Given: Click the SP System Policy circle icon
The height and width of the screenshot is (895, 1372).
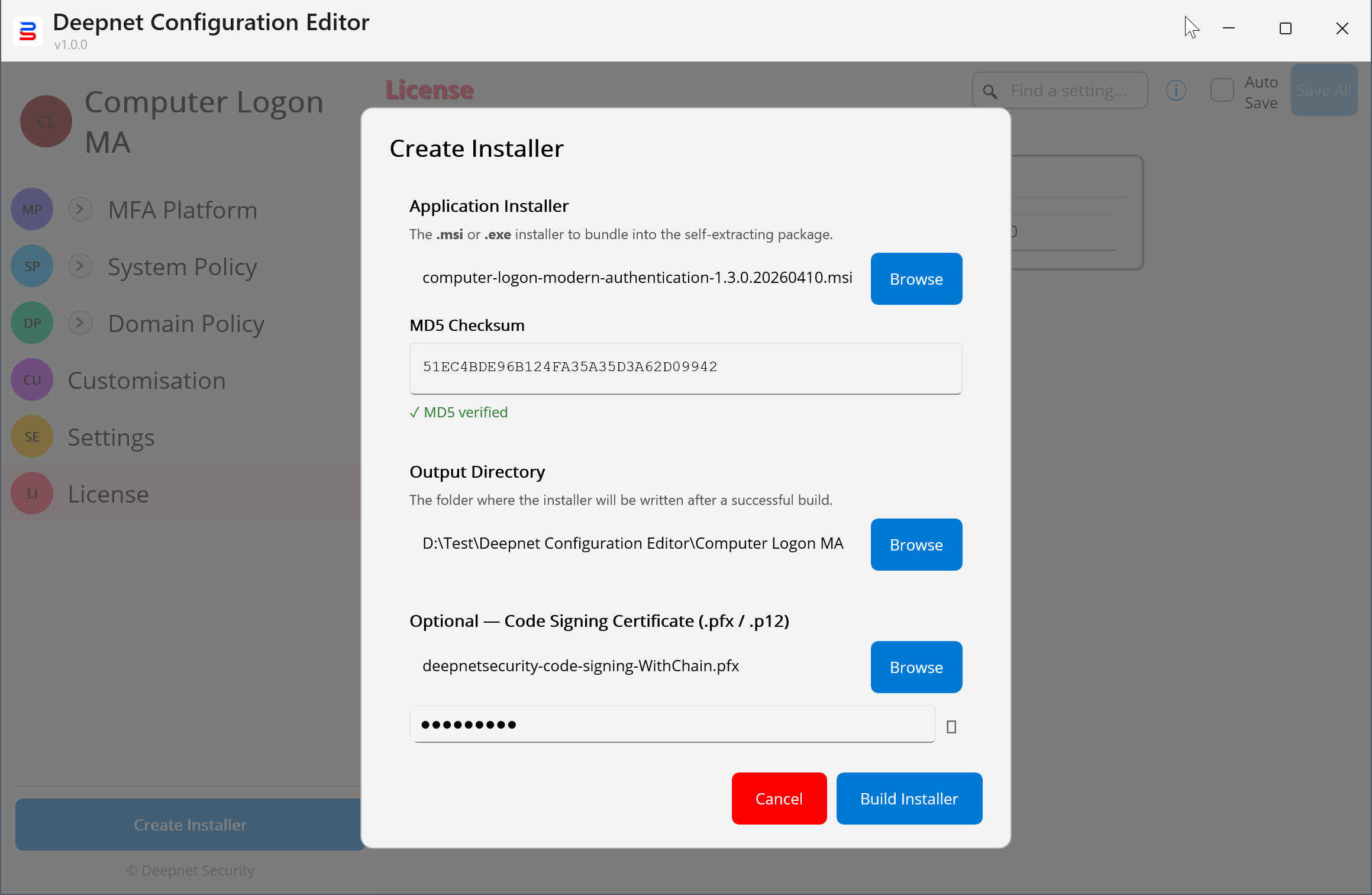Looking at the screenshot, I should pyautogui.click(x=32, y=266).
